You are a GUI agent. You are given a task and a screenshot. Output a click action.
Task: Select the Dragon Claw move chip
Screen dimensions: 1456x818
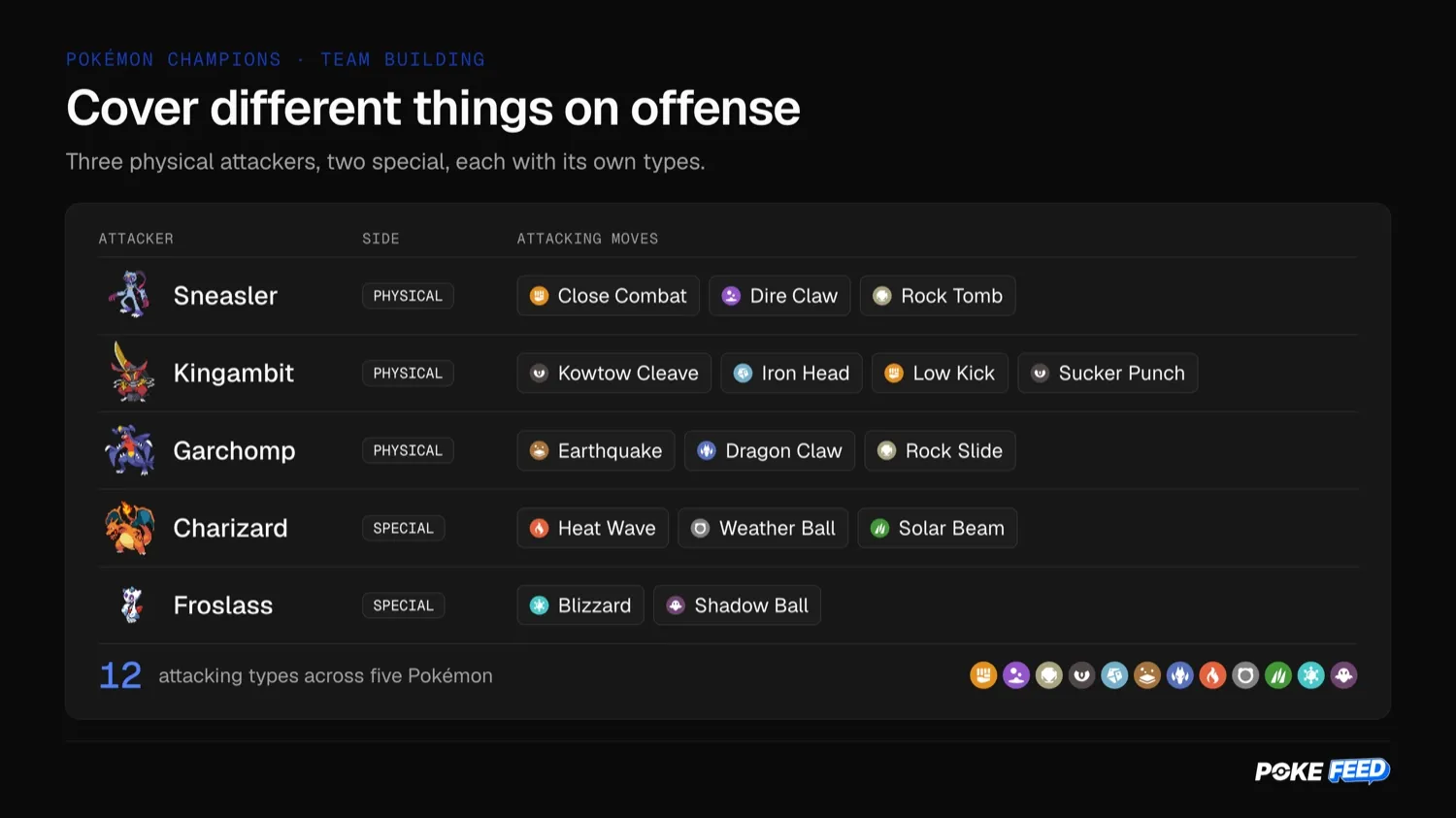[770, 450]
